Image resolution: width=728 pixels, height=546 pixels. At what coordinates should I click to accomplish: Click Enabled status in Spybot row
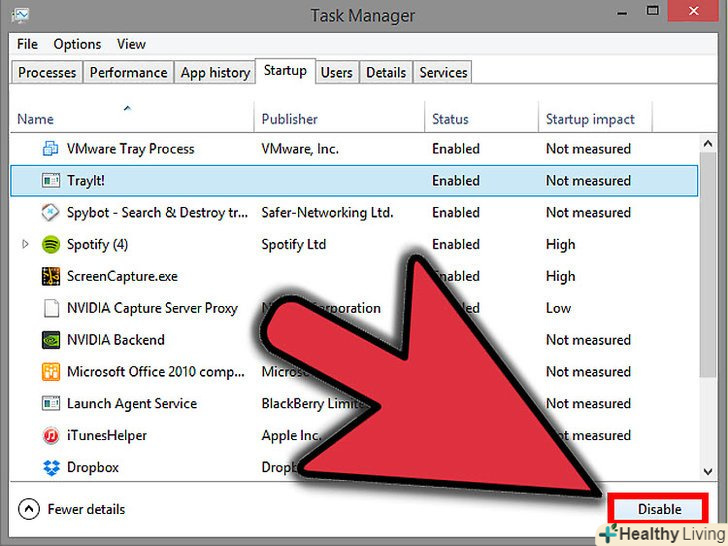coord(455,213)
